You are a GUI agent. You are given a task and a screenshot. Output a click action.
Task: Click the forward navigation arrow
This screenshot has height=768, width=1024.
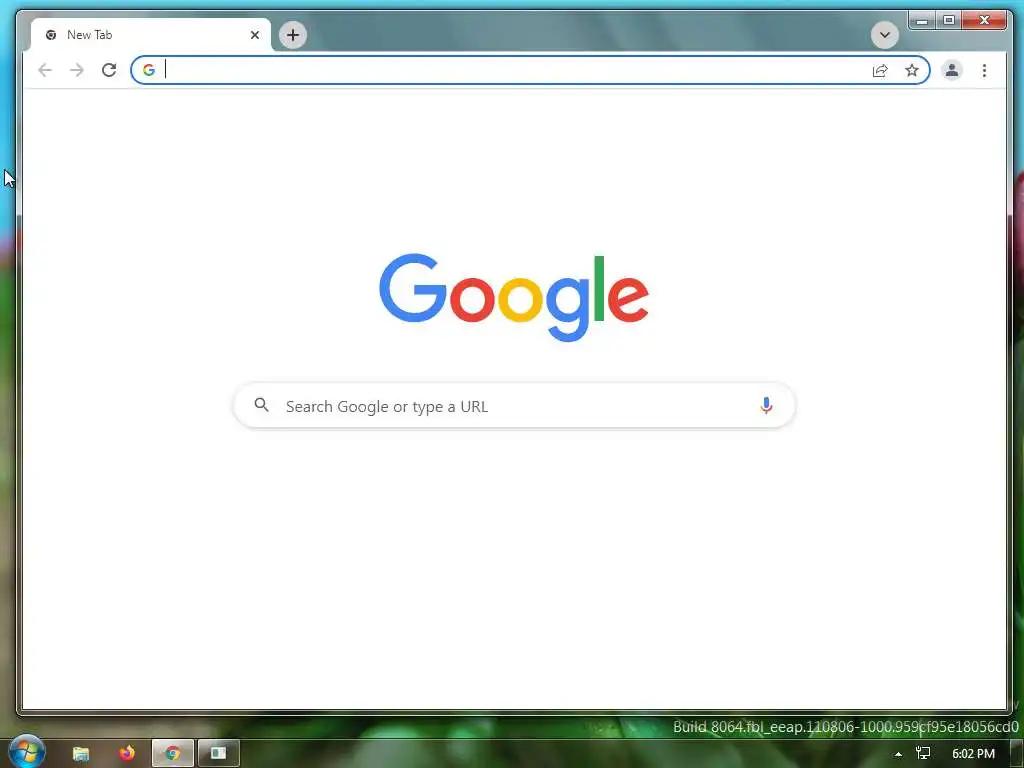pos(77,70)
